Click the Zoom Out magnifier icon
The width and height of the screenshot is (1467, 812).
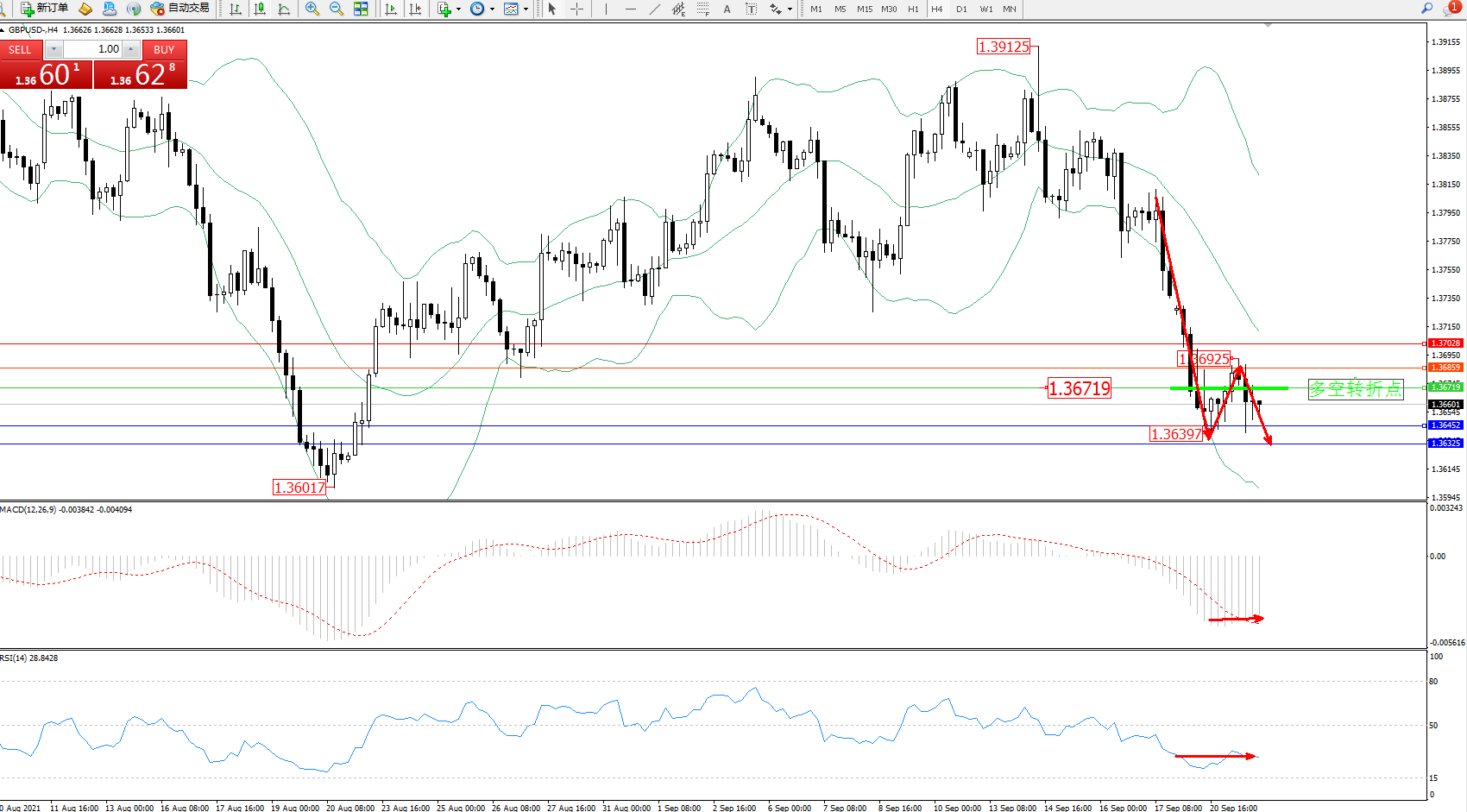[x=336, y=9]
